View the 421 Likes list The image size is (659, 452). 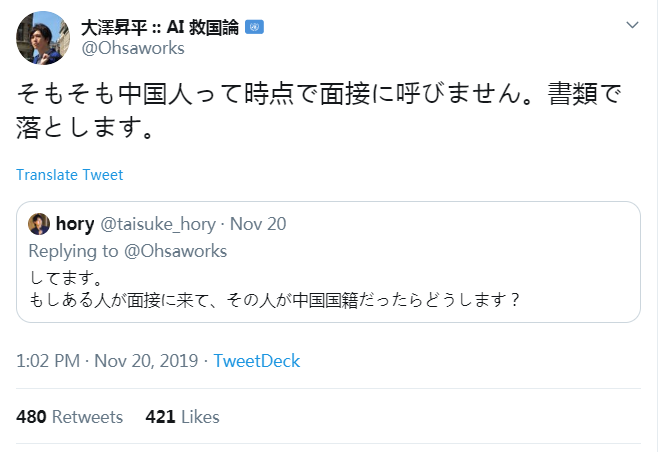click(x=182, y=417)
